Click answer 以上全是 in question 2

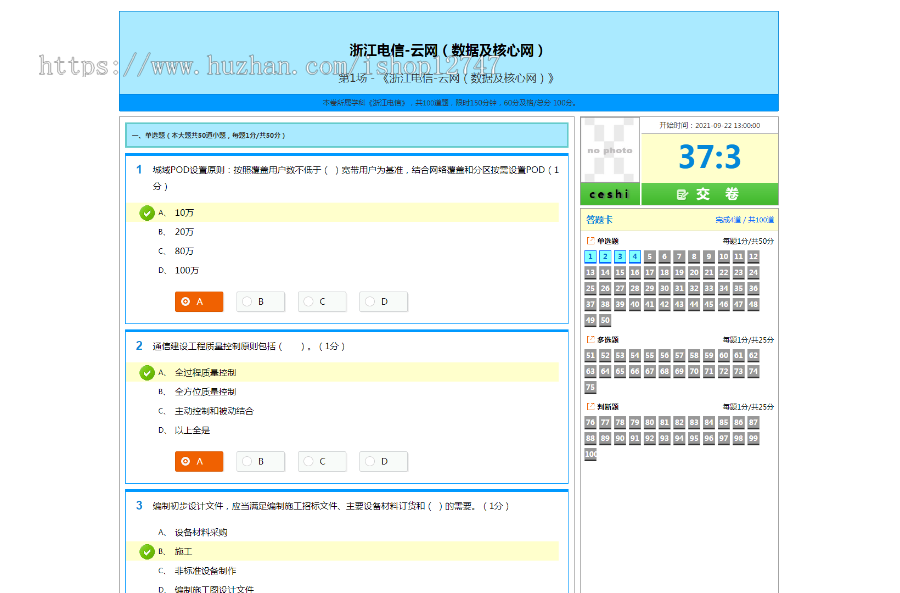point(192,430)
